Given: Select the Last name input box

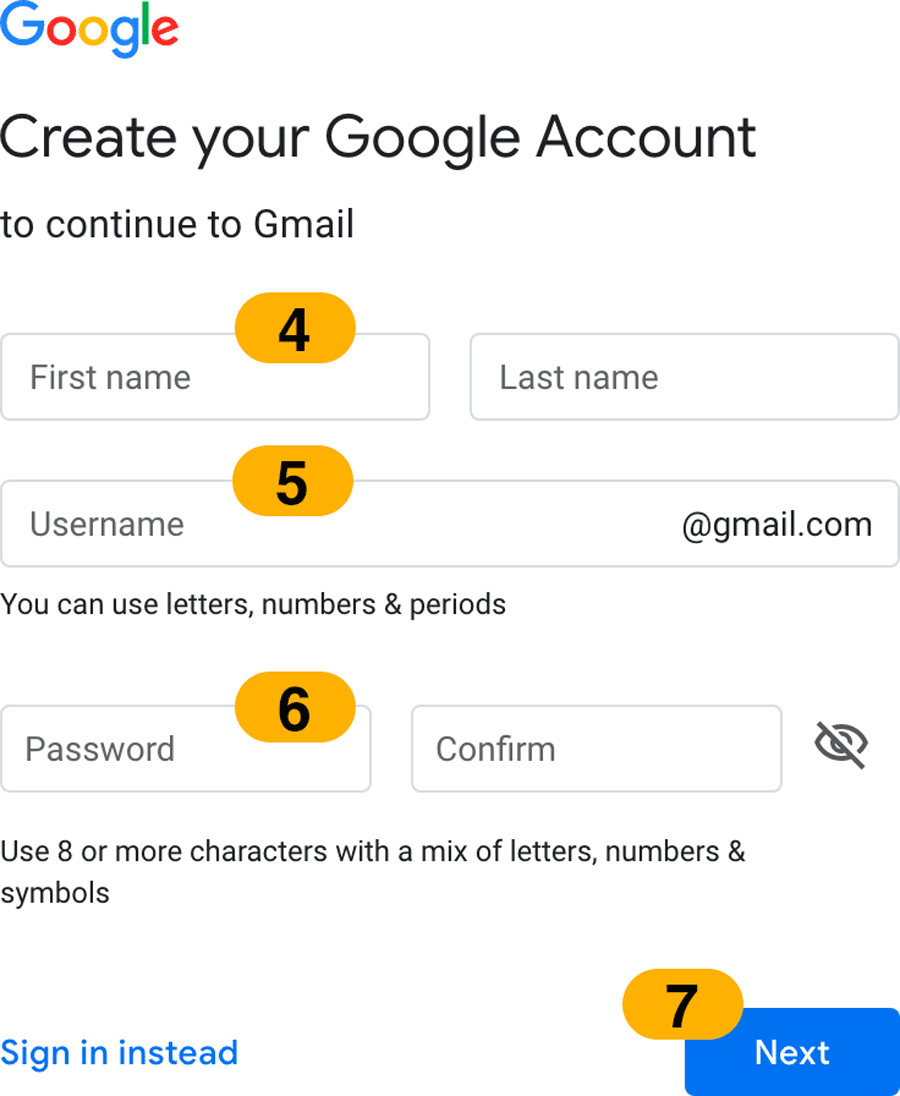Looking at the screenshot, I should coord(684,377).
